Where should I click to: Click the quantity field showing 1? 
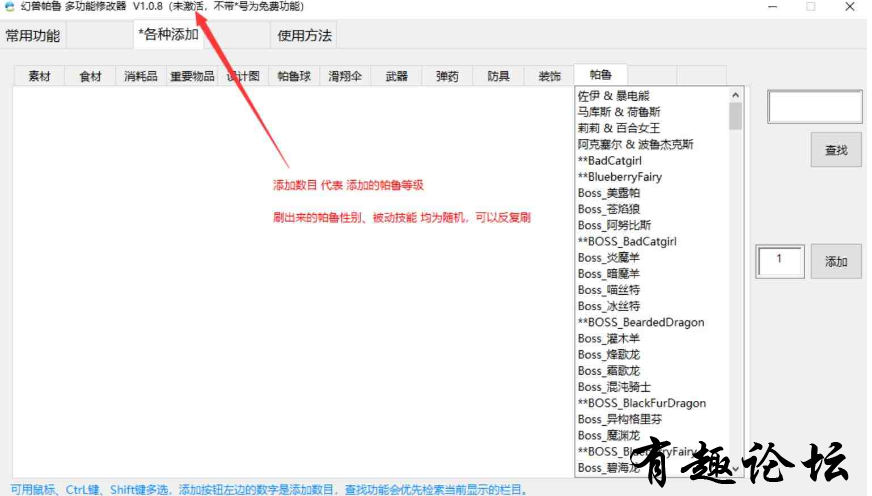780,261
